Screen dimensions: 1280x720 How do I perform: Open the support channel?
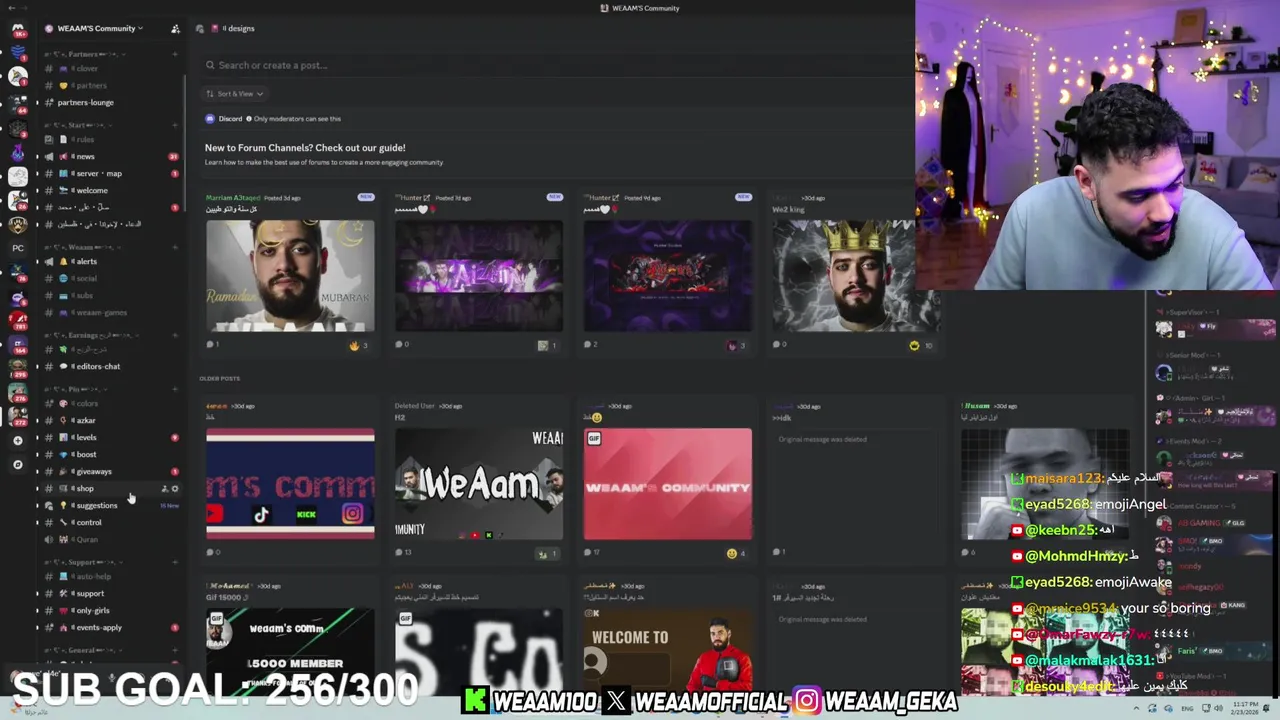110,593
